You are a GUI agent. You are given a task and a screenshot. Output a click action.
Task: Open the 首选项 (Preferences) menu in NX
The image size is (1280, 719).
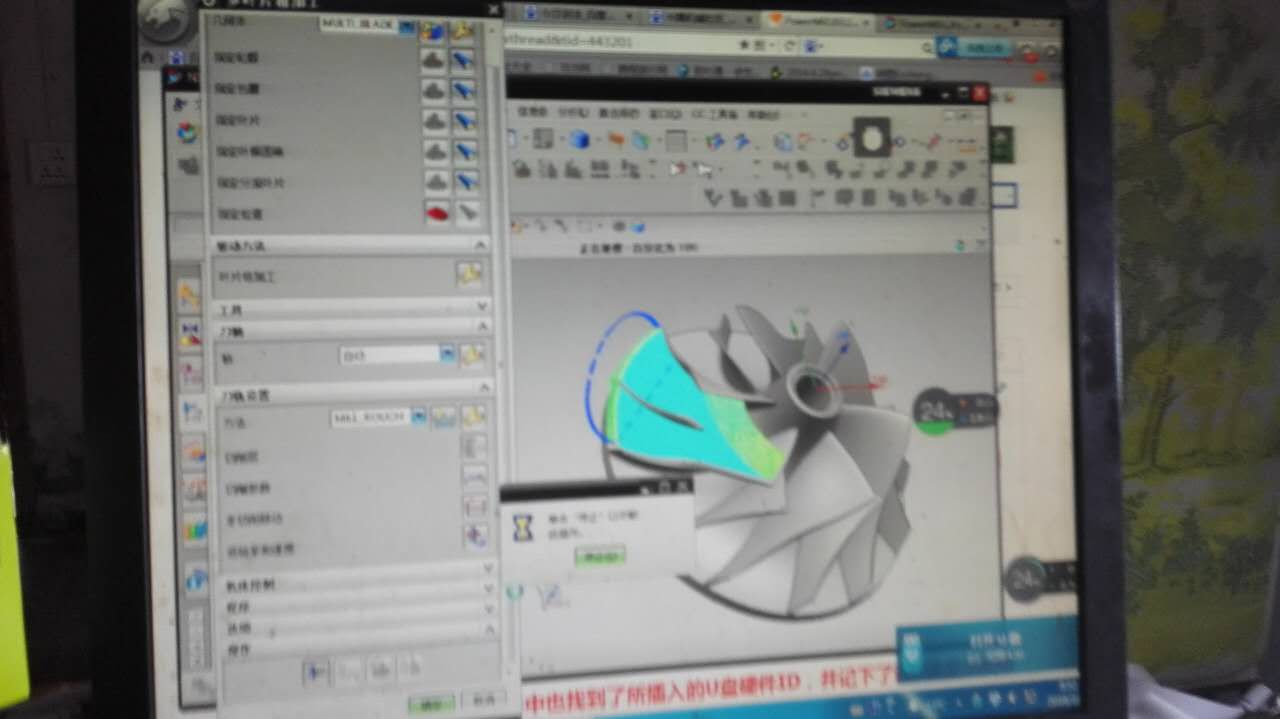[x=619, y=115]
